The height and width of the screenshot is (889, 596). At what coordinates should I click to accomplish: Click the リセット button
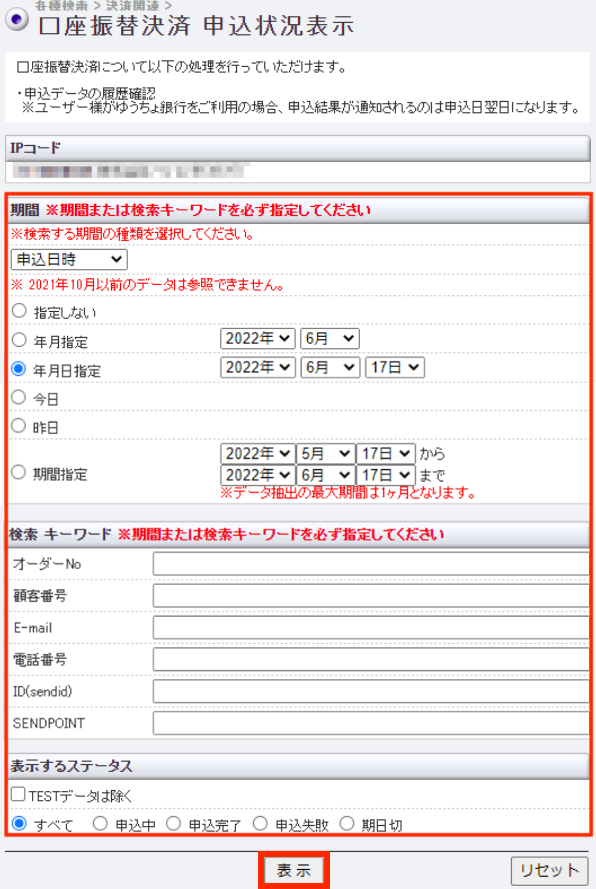pos(549,870)
